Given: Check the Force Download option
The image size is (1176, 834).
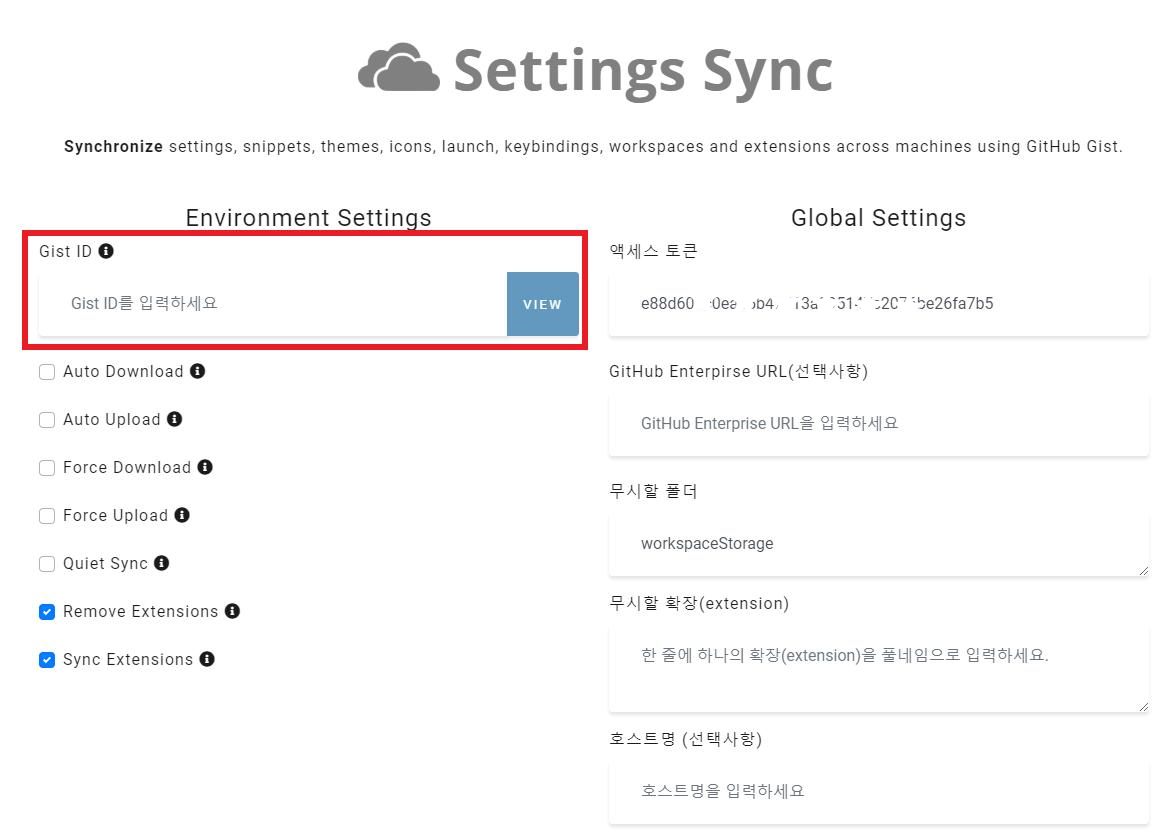Looking at the screenshot, I should click(x=47, y=468).
